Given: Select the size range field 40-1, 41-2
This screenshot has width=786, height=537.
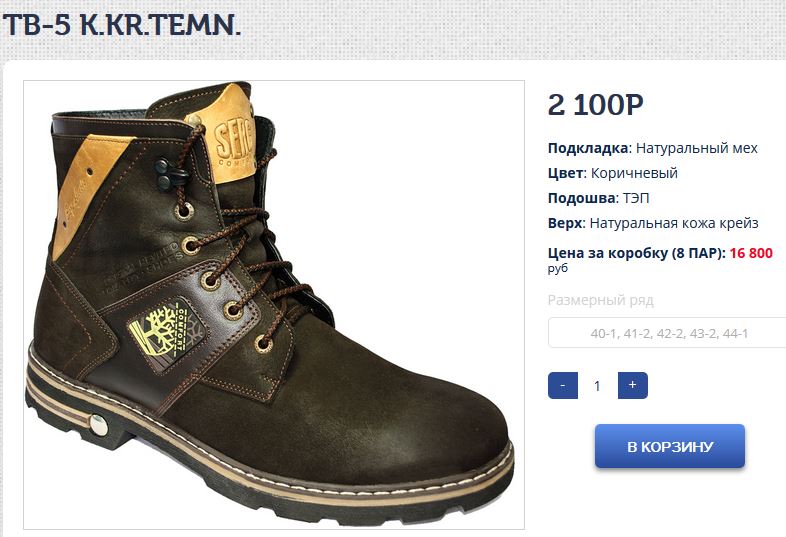Looking at the screenshot, I should [667, 333].
